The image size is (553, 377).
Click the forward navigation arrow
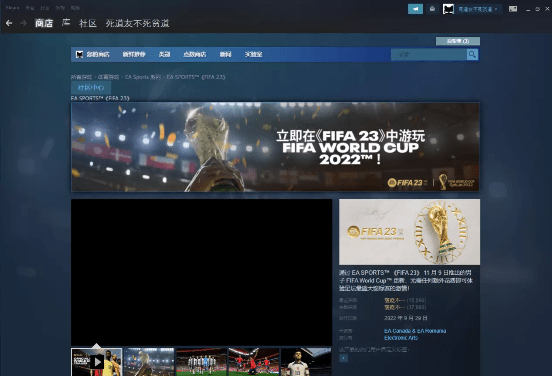(x=23, y=23)
